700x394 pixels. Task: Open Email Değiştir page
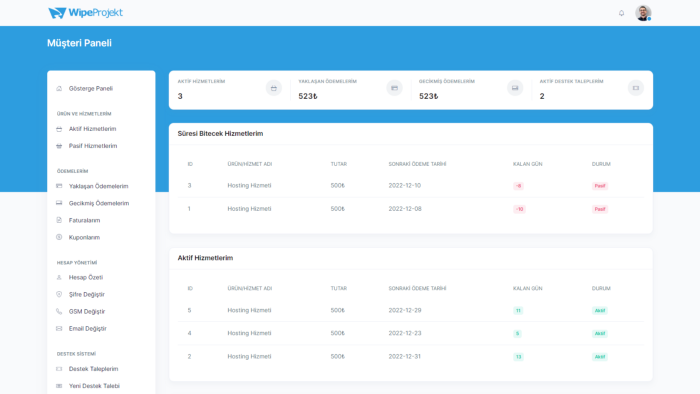pyautogui.click(x=88, y=328)
